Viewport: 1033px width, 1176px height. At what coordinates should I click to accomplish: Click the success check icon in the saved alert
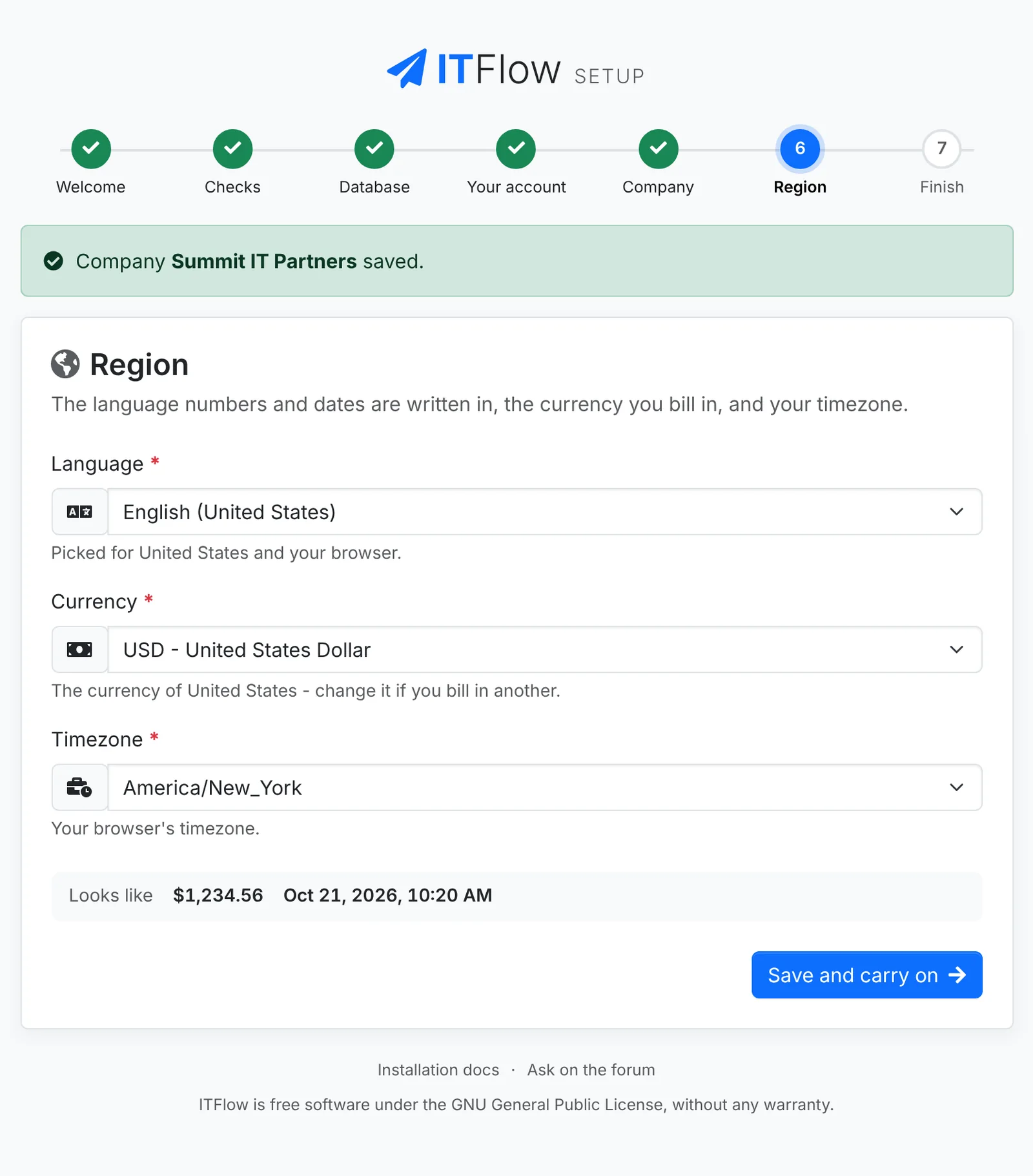[54, 261]
